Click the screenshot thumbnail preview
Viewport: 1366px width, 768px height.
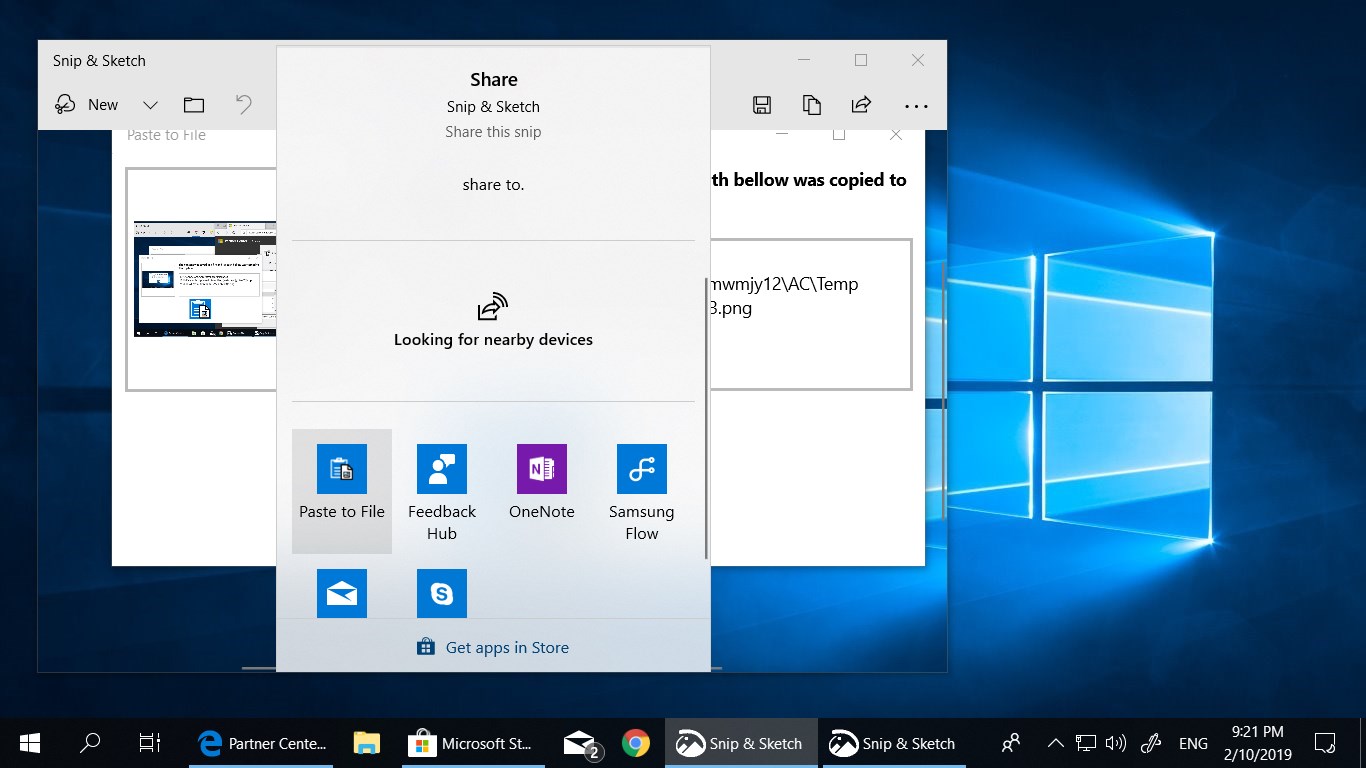(x=205, y=279)
